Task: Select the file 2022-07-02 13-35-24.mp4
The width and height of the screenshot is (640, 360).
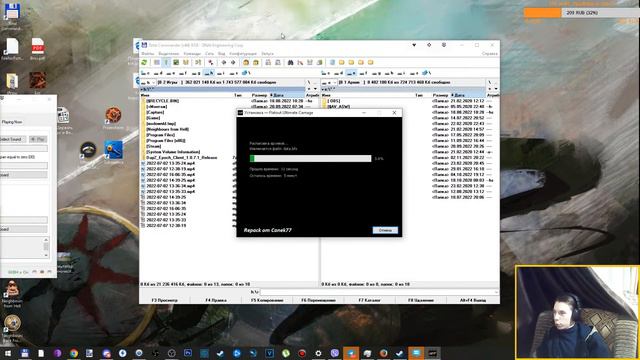Action: [170, 163]
